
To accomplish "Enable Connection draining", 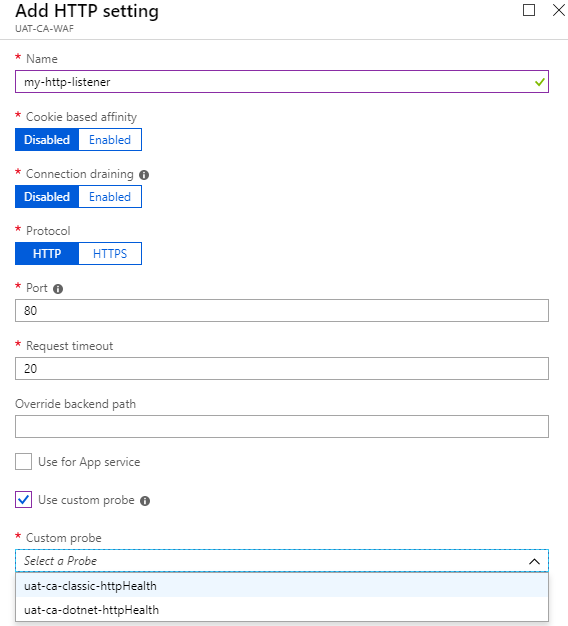I will click(x=110, y=197).
